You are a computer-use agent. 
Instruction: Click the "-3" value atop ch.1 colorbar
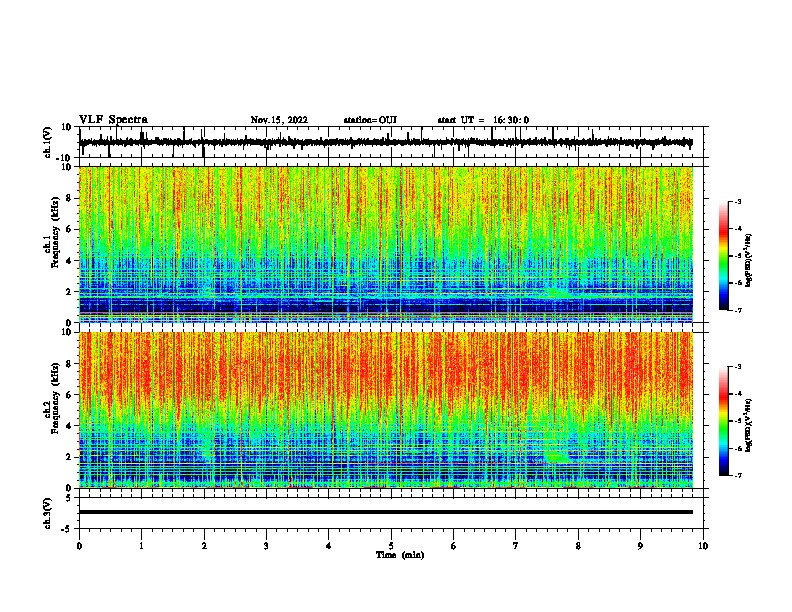(x=738, y=201)
